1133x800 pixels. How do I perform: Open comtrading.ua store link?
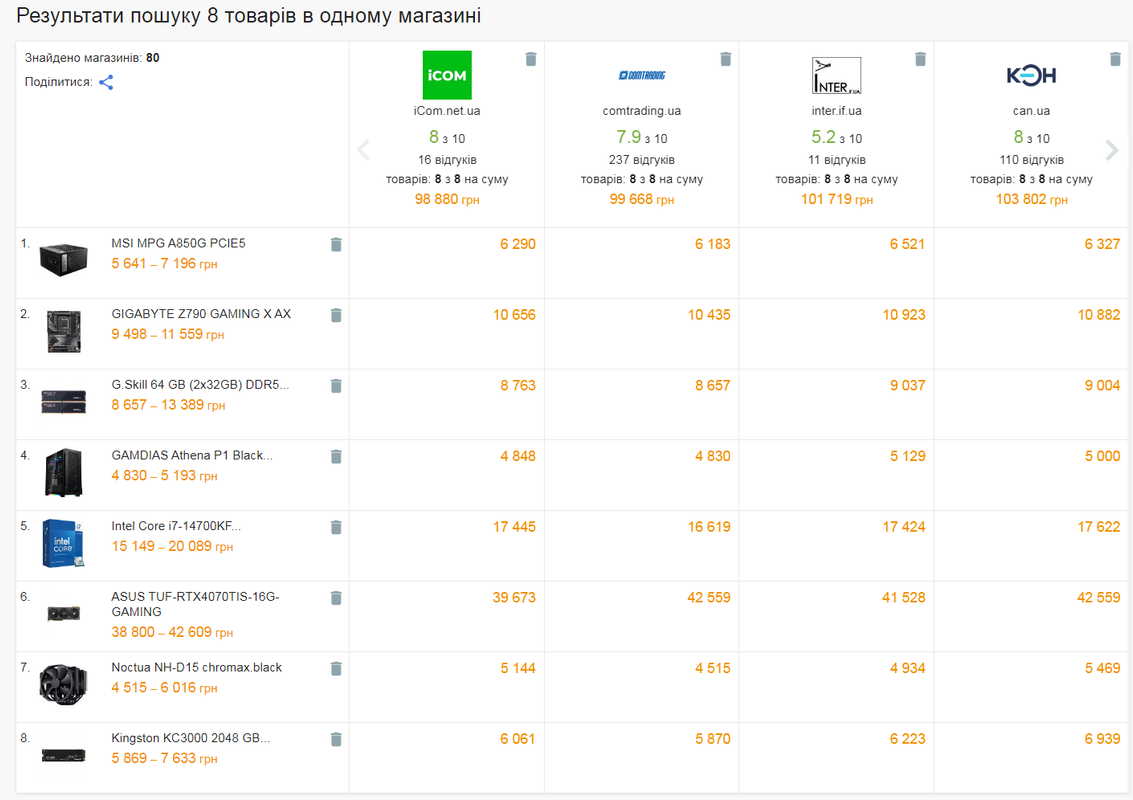coord(642,111)
